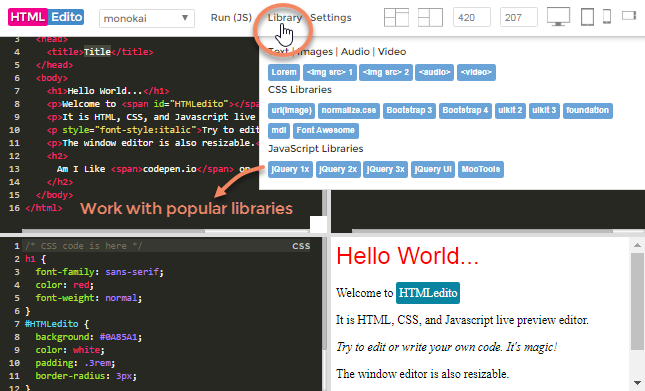Switch to desktop monitor preview icon

coord(558,17)
